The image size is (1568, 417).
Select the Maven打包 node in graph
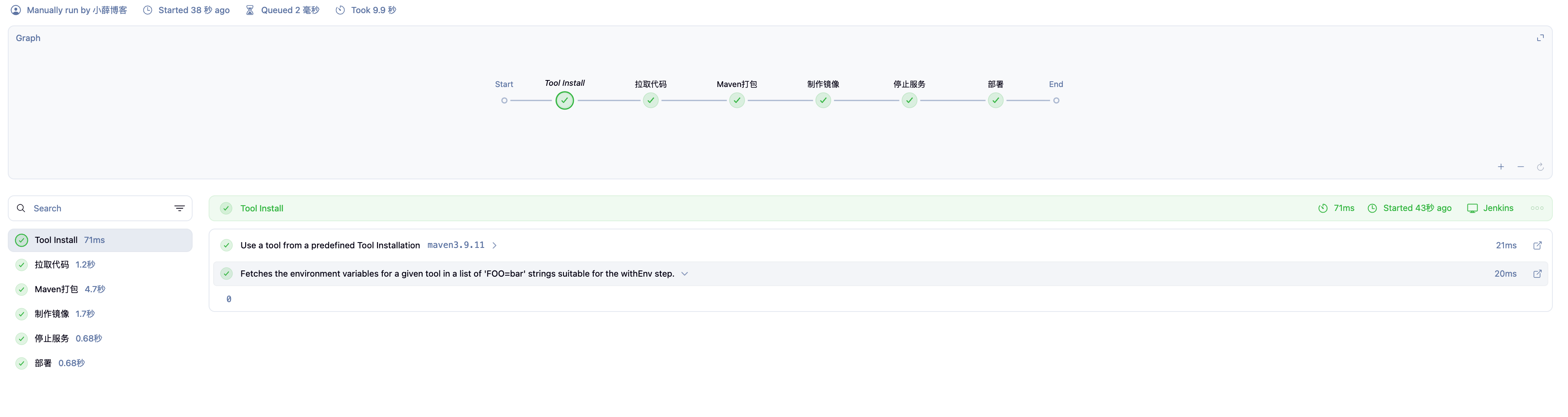coord(737,101)
